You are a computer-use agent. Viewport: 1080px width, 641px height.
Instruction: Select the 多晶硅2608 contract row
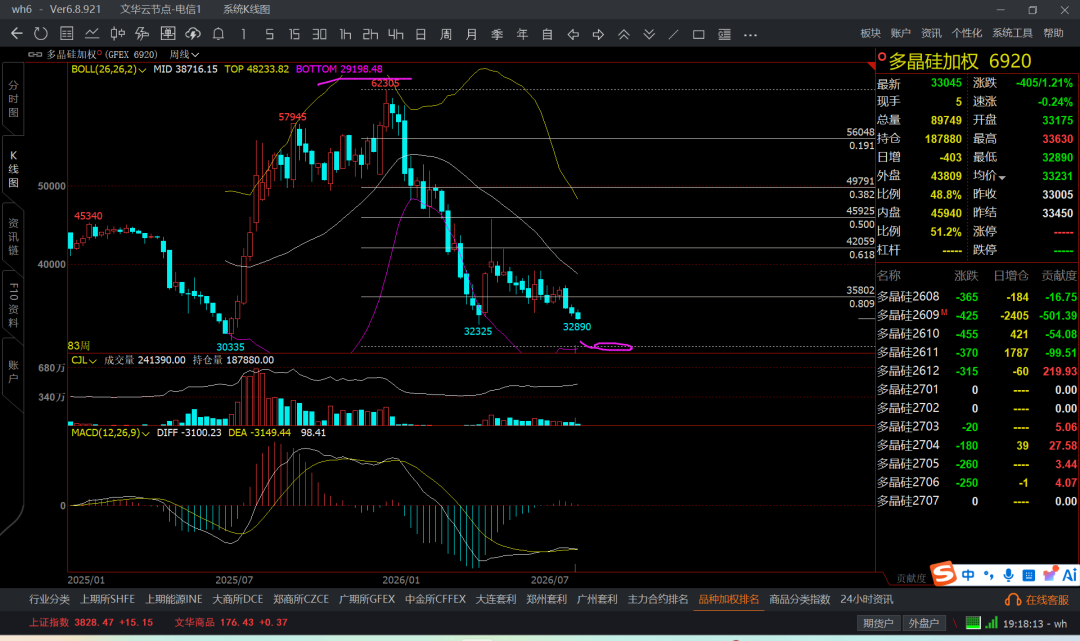click(x=977, y=297)
